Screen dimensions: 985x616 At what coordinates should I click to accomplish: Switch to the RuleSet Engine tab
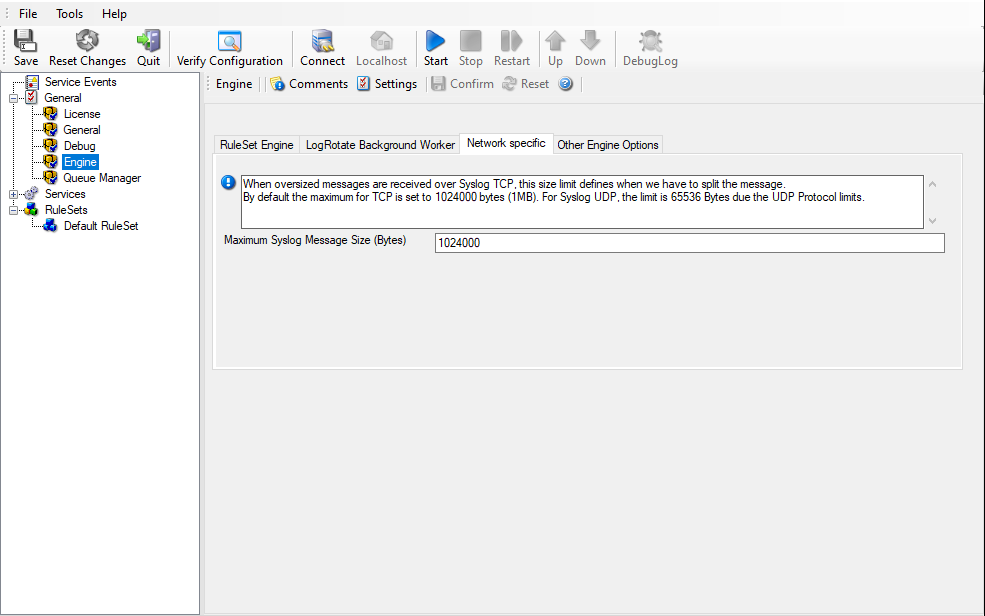[256, 145]
